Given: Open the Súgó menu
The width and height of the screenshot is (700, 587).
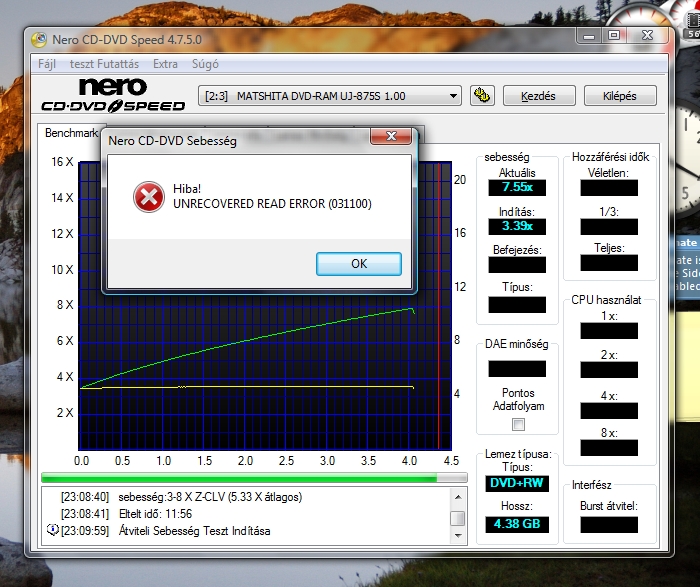Looking at the screenshot, I should click(205, 64).
